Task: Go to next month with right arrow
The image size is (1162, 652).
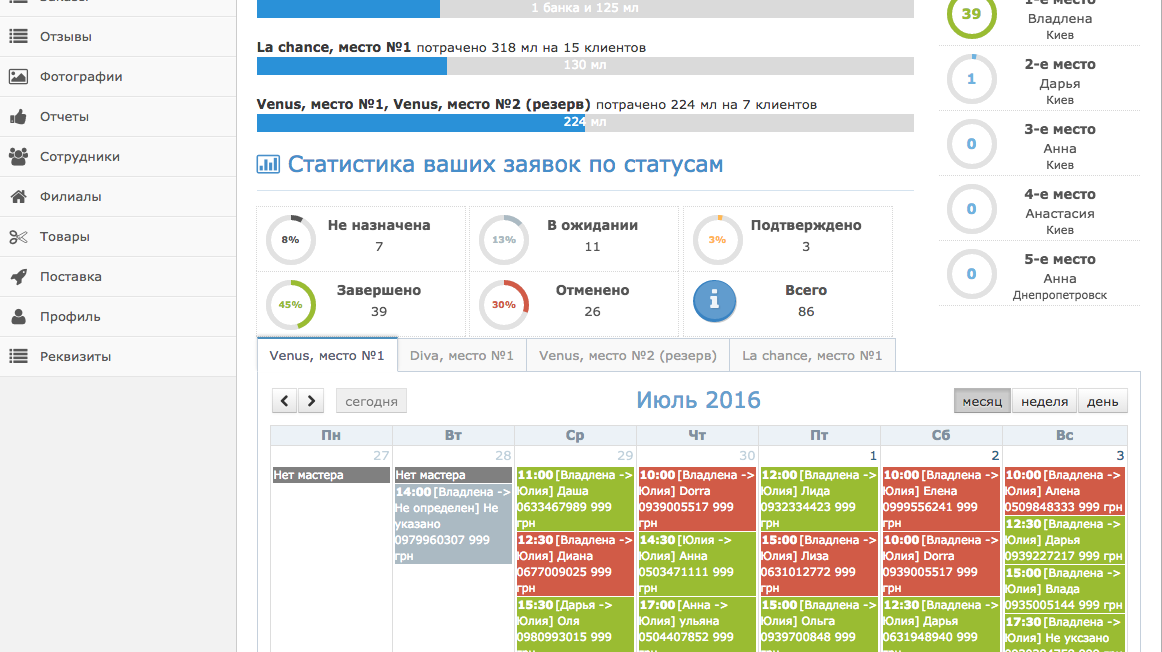Action: [311, 401]
